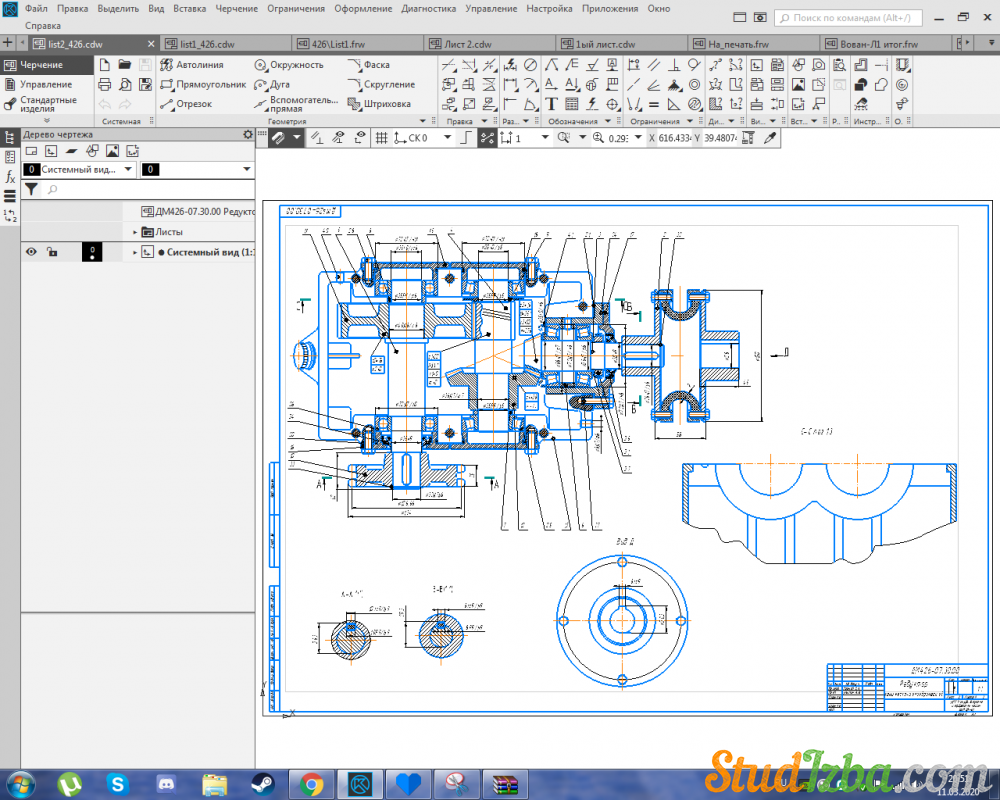Expand the Листы tree node
Screen dimensions: 1000x800
[x=135, y=232]
